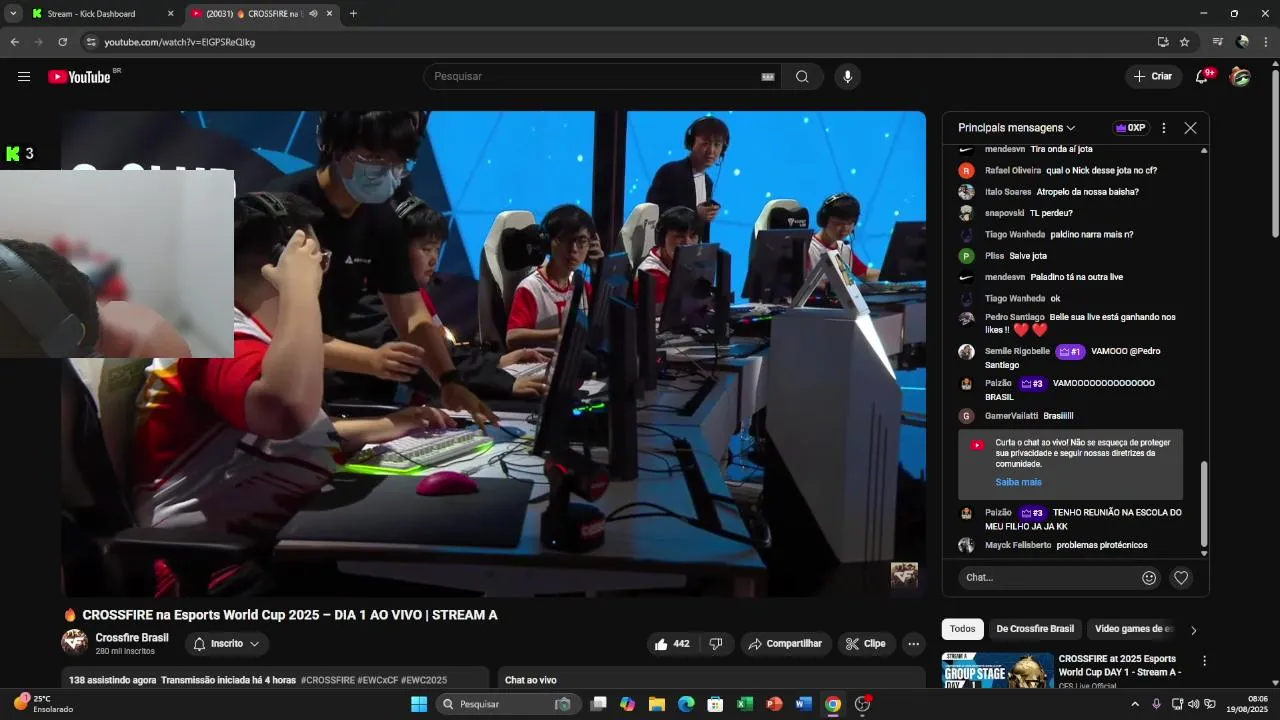Close the live chat panel
The height and width of the screenshot is (720, 1280).
(1190, 128)
